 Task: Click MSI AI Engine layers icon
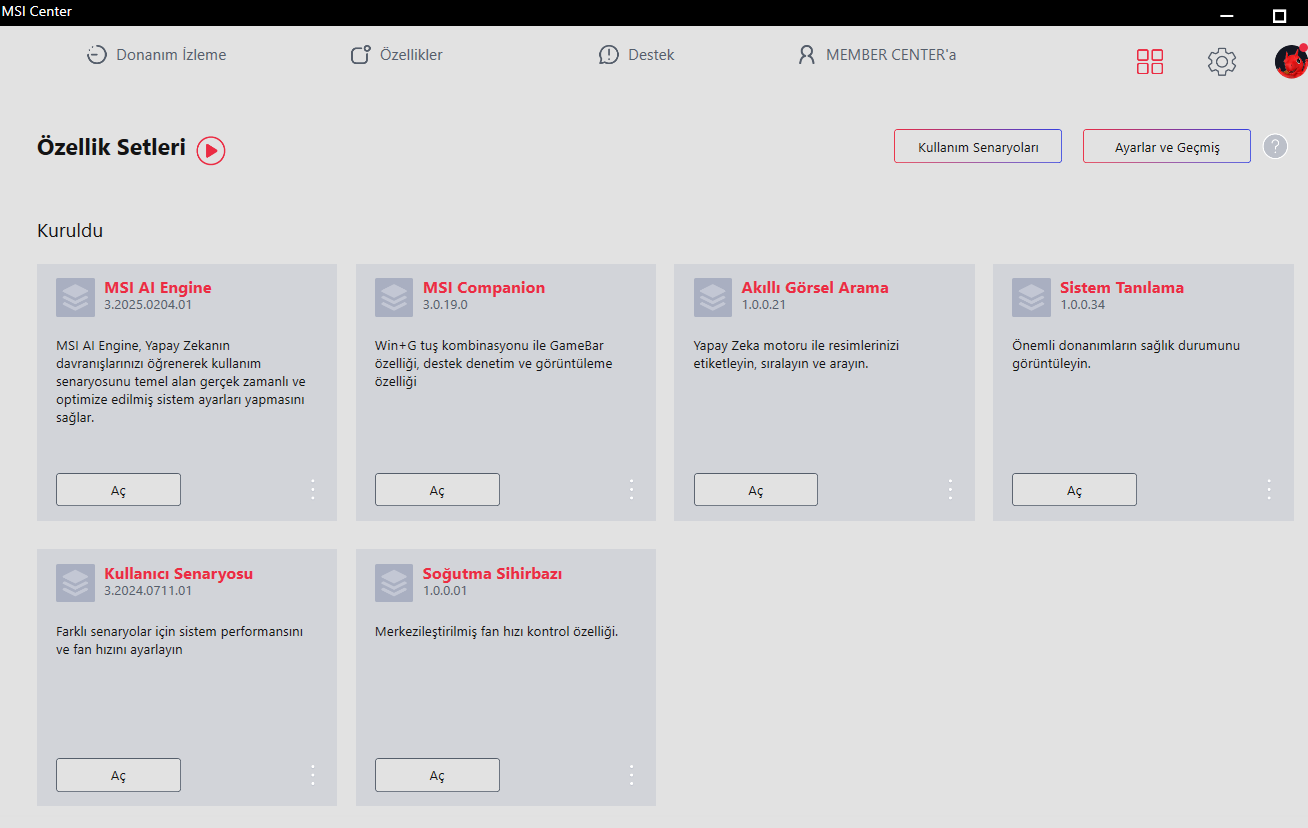[x=75, y=297]
